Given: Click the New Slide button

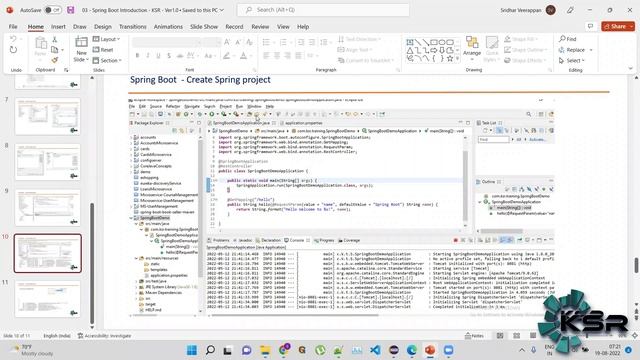Looking at the screenshot, I should point(81,49).
